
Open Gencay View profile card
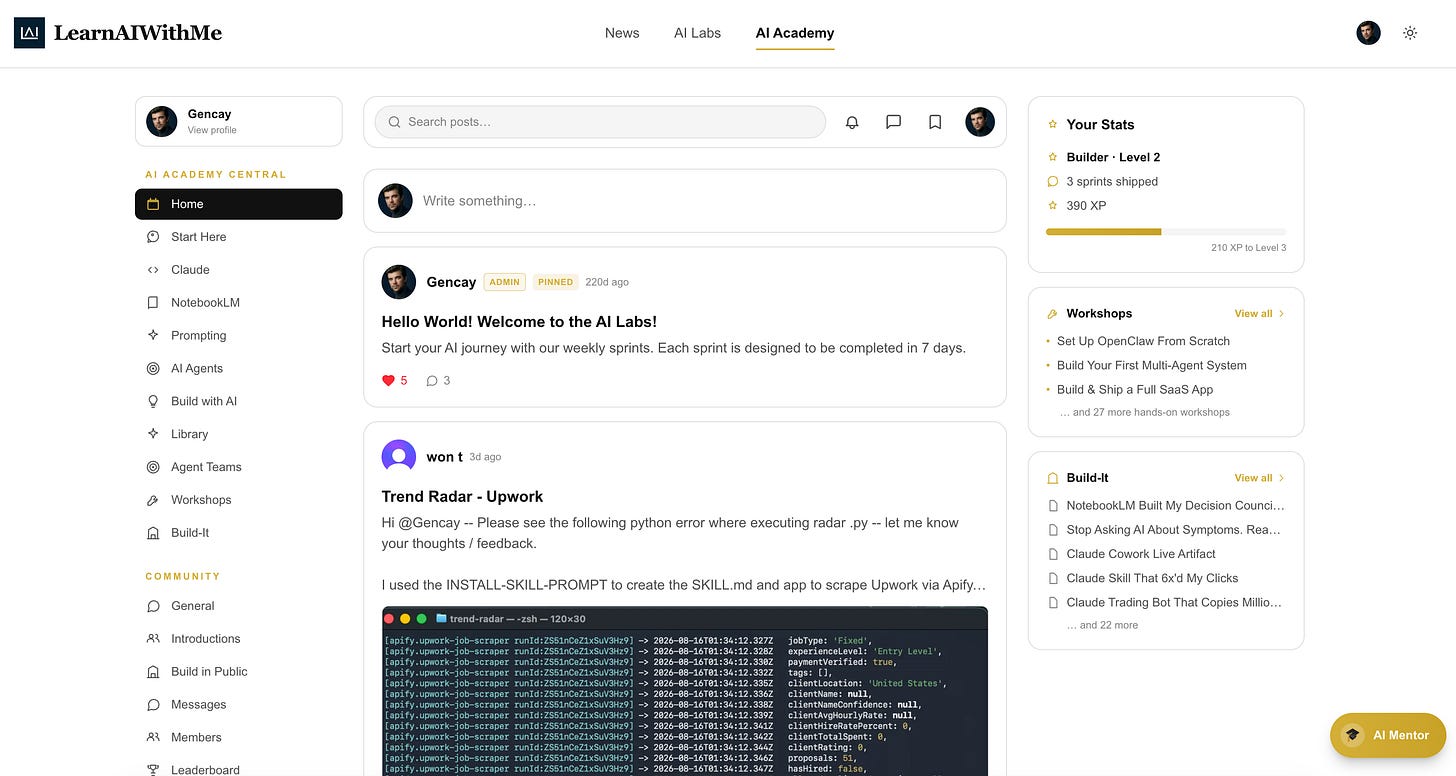238,121
